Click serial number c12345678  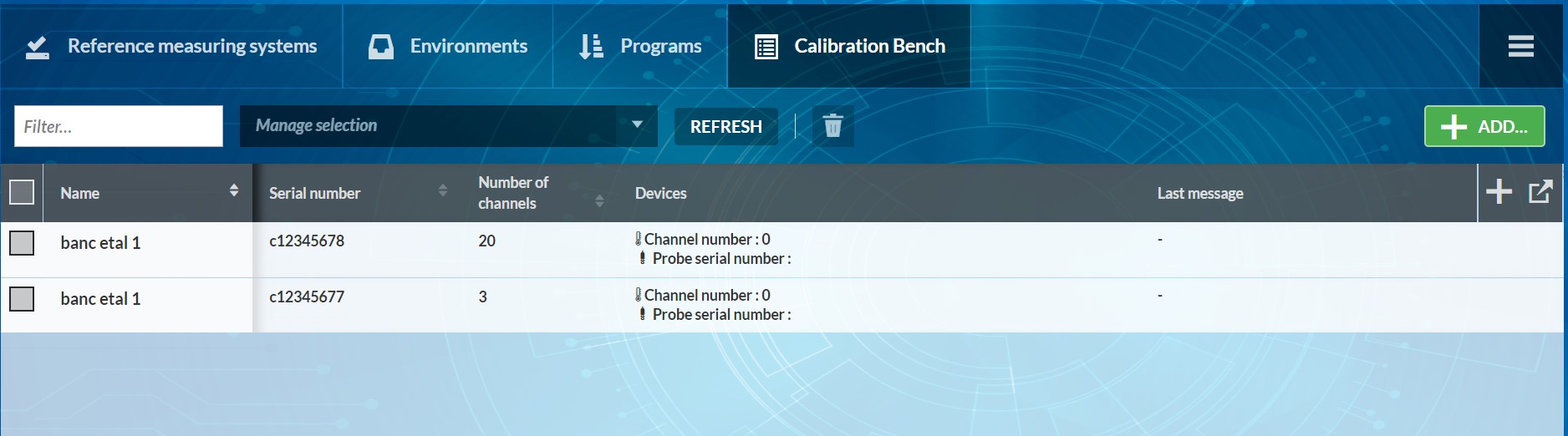(x=307, y=241)
